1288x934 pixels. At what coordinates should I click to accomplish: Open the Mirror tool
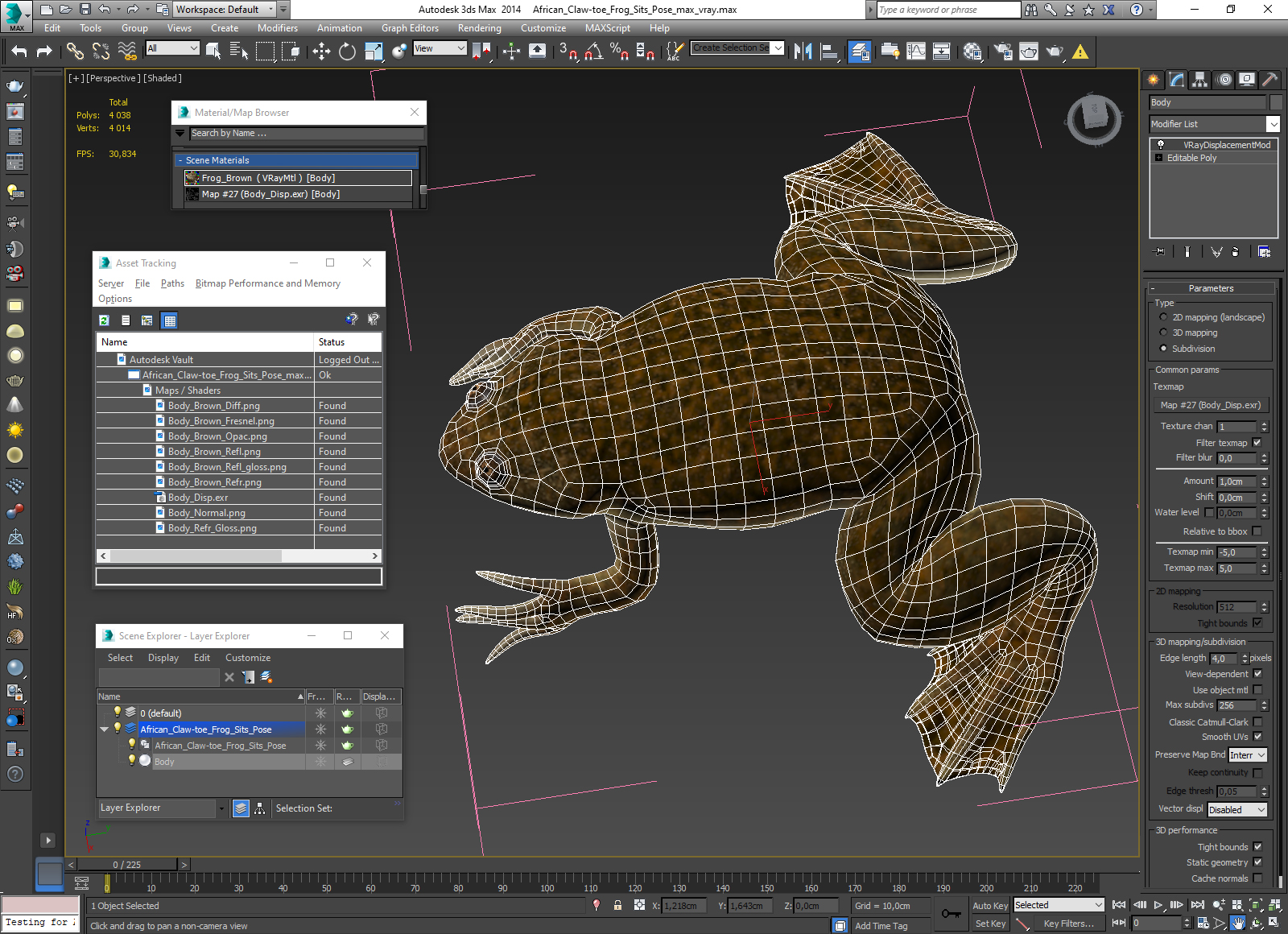[x=803, y=52]
